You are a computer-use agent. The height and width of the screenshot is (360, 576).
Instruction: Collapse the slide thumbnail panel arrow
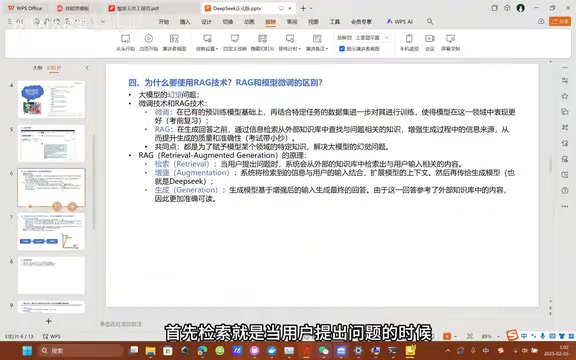(x=87, y=68)
